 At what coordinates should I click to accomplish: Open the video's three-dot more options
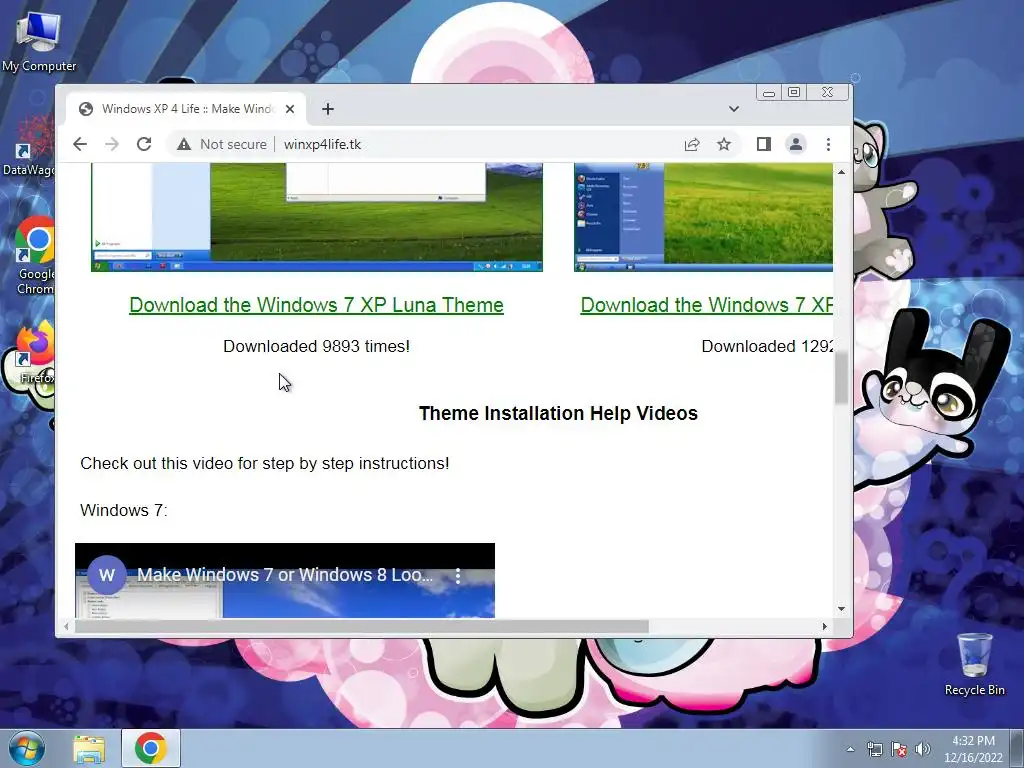458,575
